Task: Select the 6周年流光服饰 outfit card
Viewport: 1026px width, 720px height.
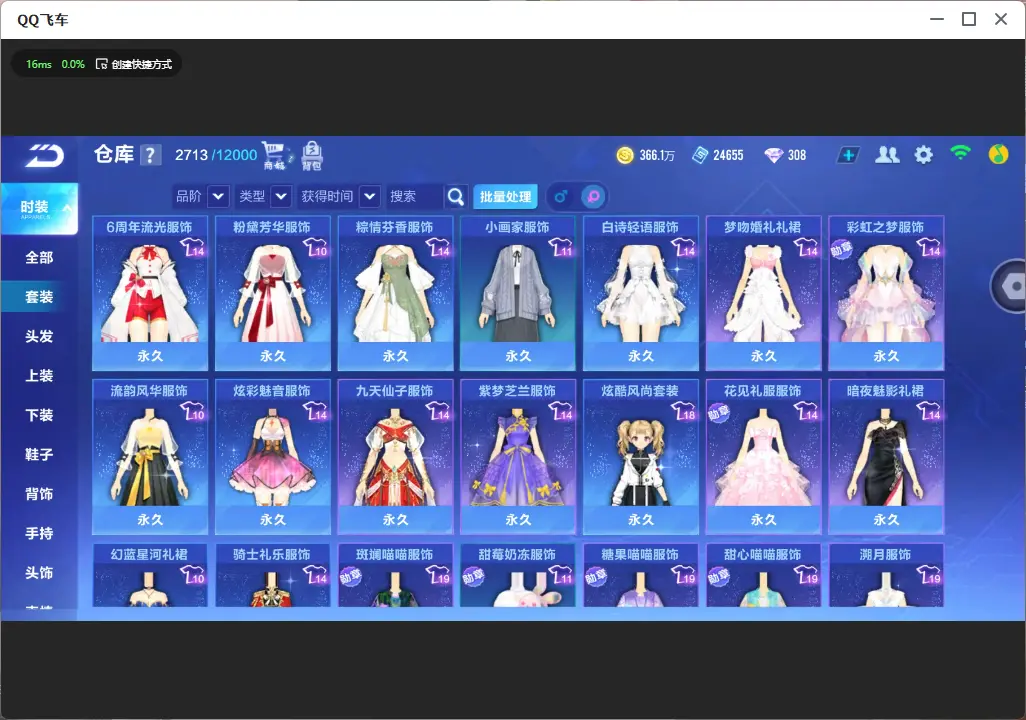Action: point(150,293)
